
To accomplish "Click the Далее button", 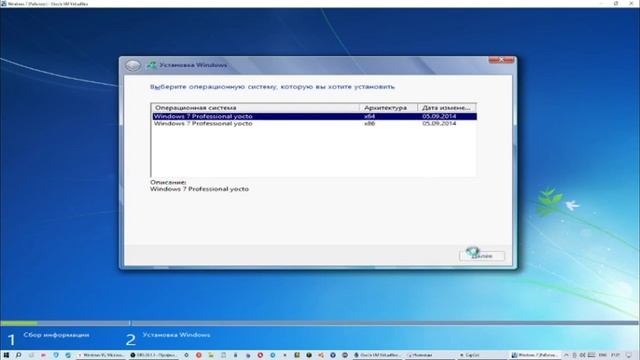I will click(482, 256).
